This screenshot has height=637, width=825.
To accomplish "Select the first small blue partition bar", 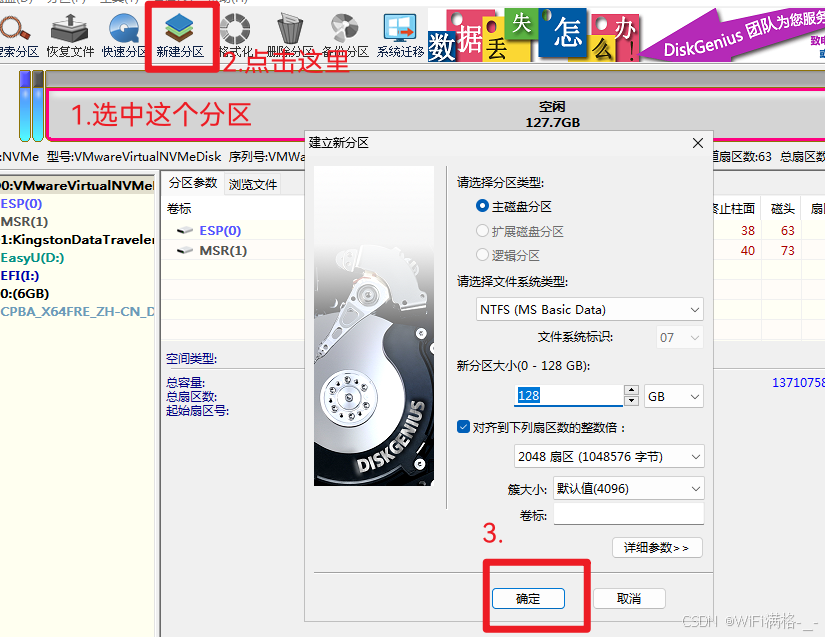I will [x=25, y=106].
